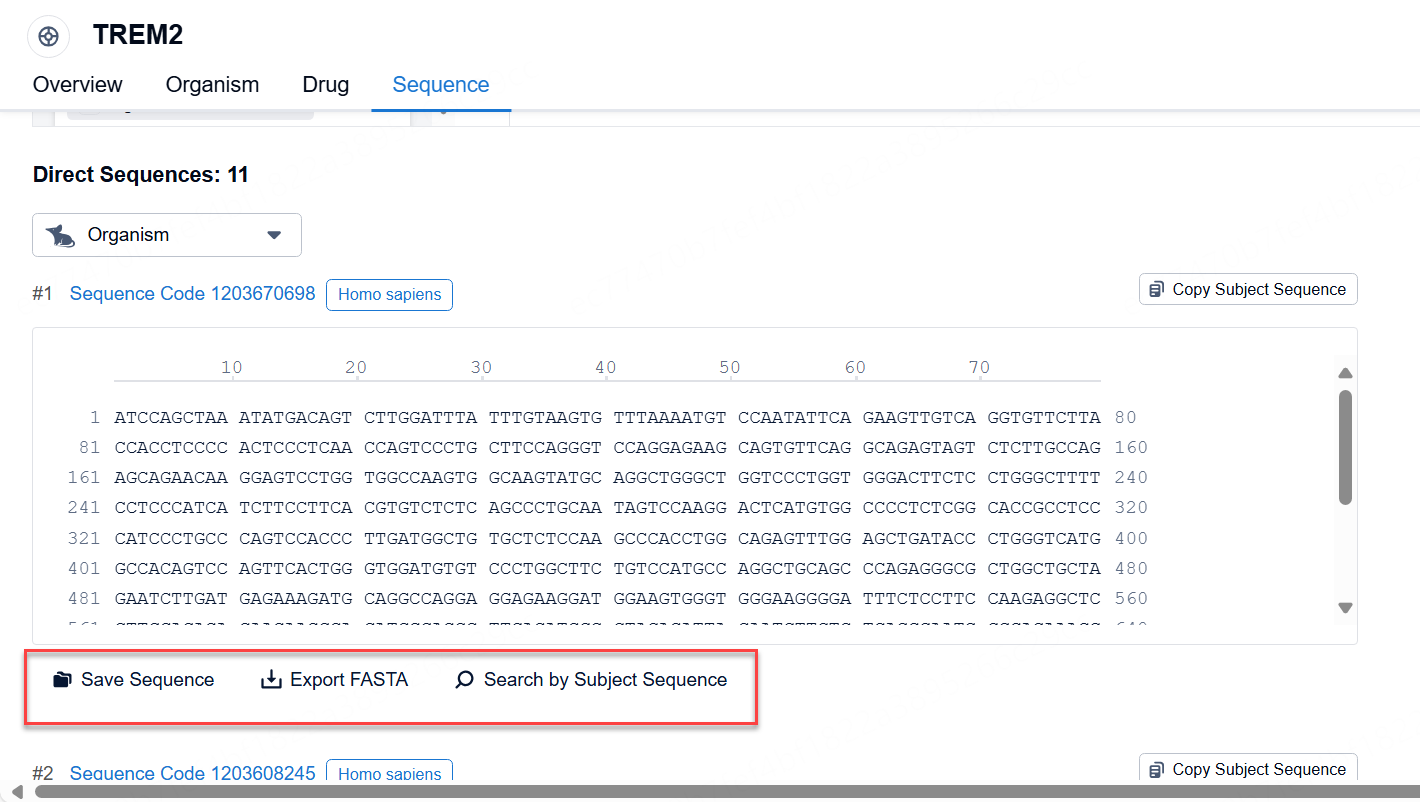1420x802 pixels.
Task: Go to the Drug tab
Action: click(325, 85)
